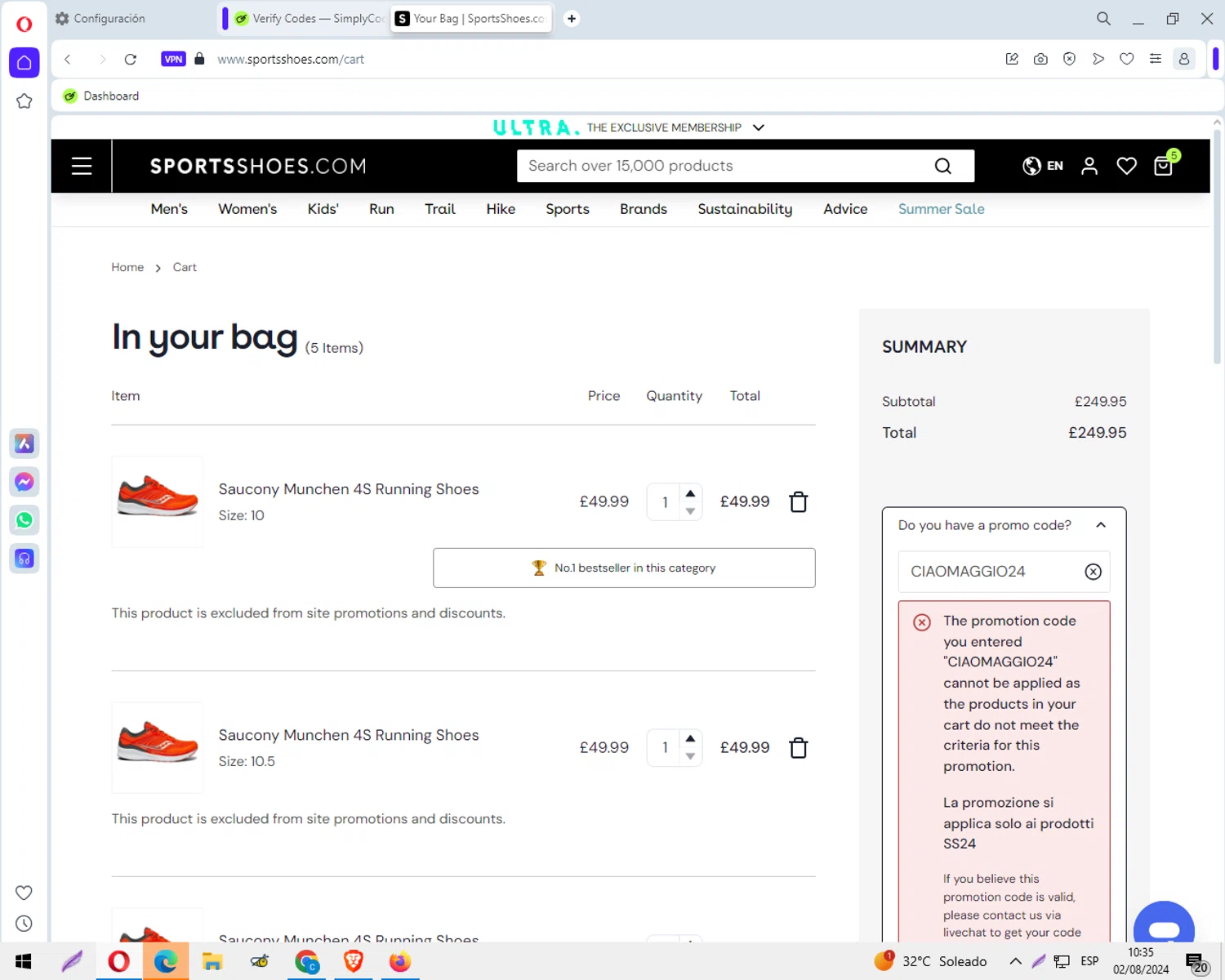Open the Summer Sale link
Image resolution: width=1225 pixels, height=980 pixels.
coord(942,209)
